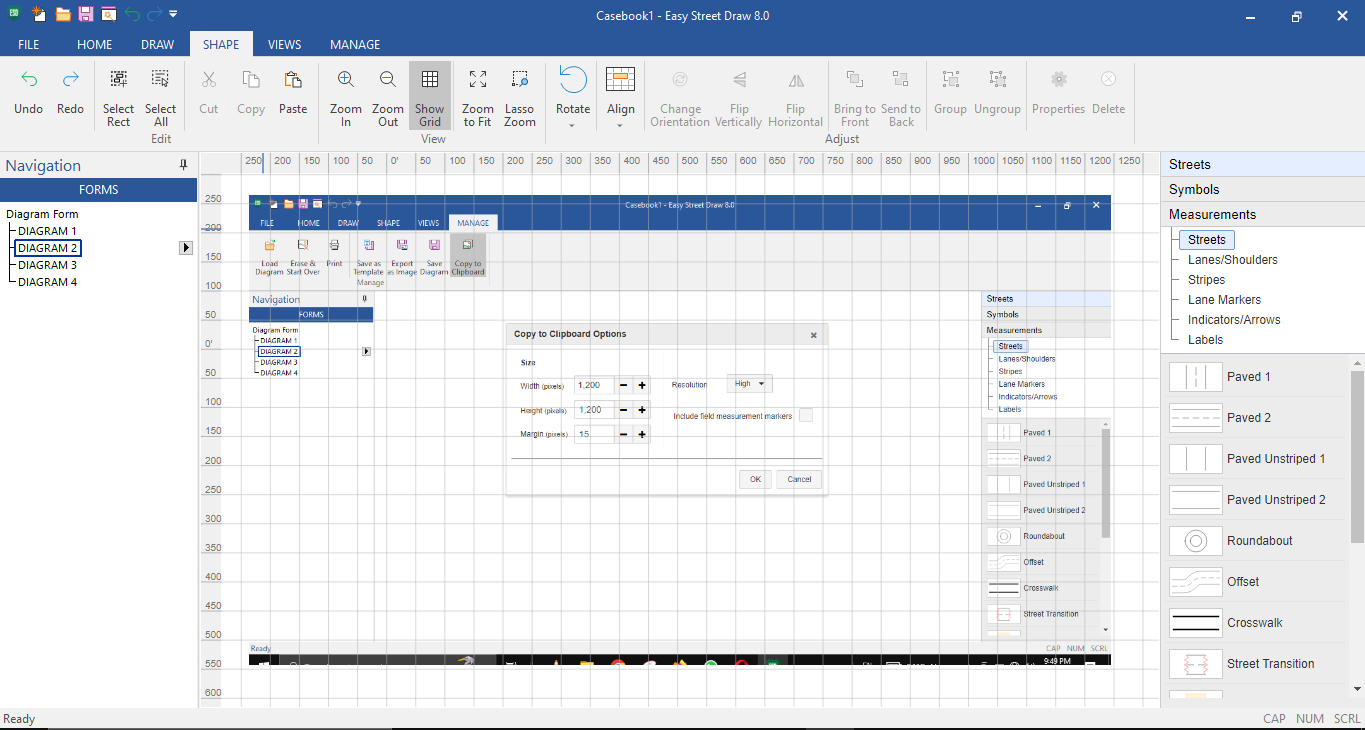Select the Streets category in the tree
Viewport: 1365px width, 730px height.
click(x=1207, y=240)
